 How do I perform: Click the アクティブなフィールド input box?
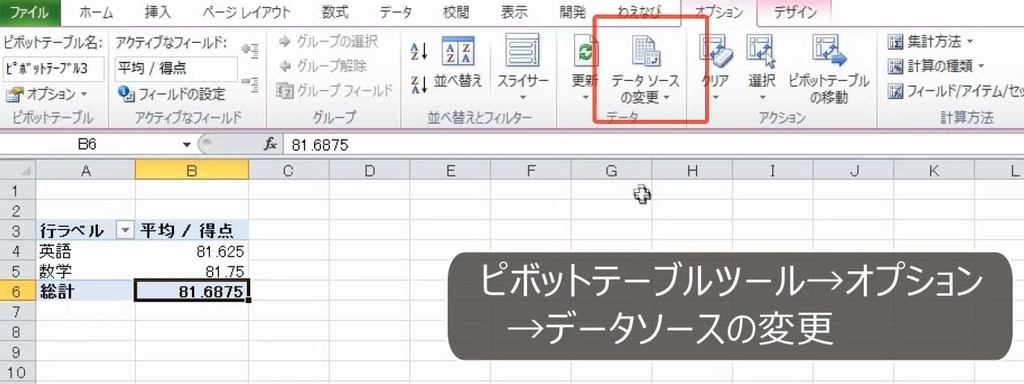176,68
